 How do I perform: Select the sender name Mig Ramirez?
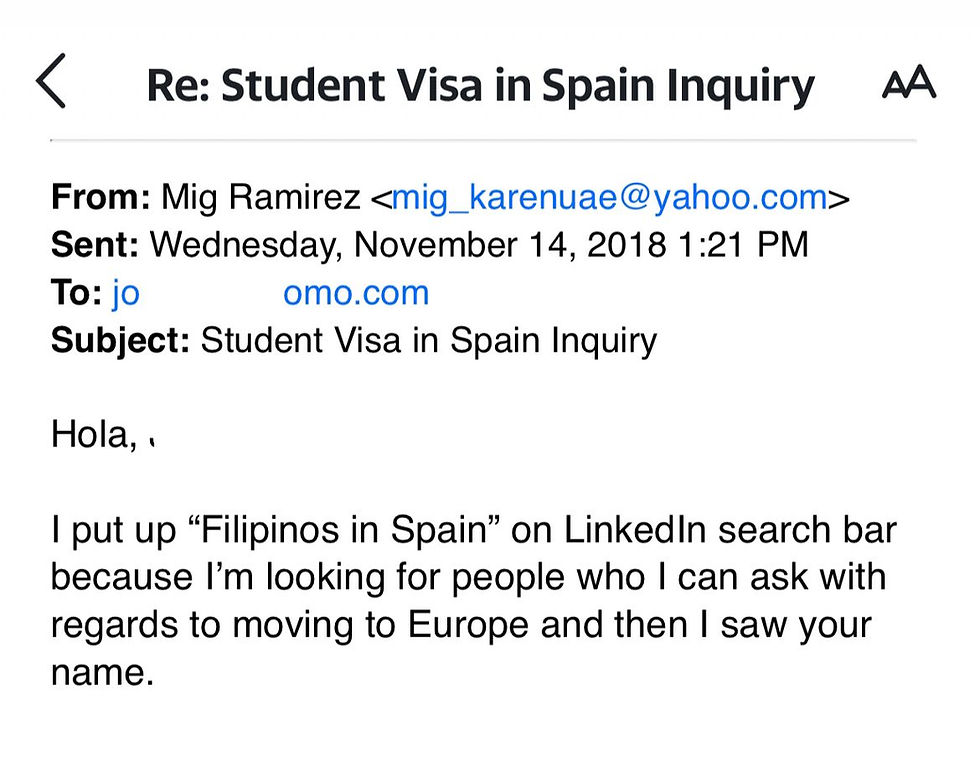(x=261, y=197)
